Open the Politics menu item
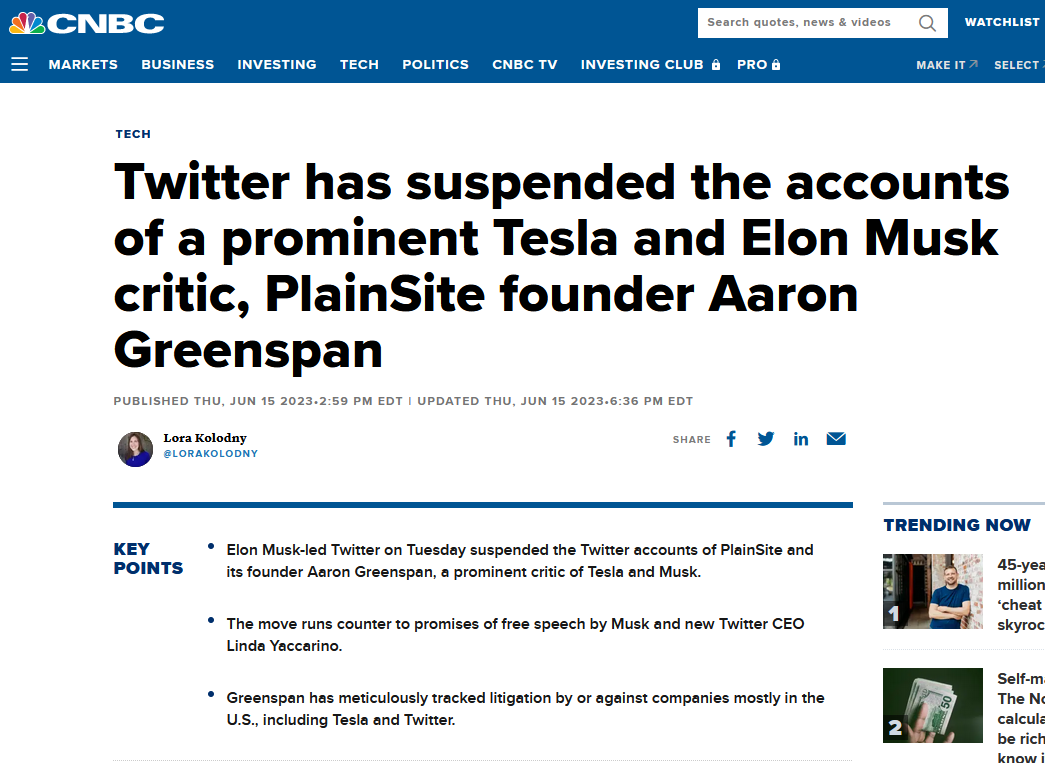This screenshot has width=1045, height=763. [x=435, y=65]
